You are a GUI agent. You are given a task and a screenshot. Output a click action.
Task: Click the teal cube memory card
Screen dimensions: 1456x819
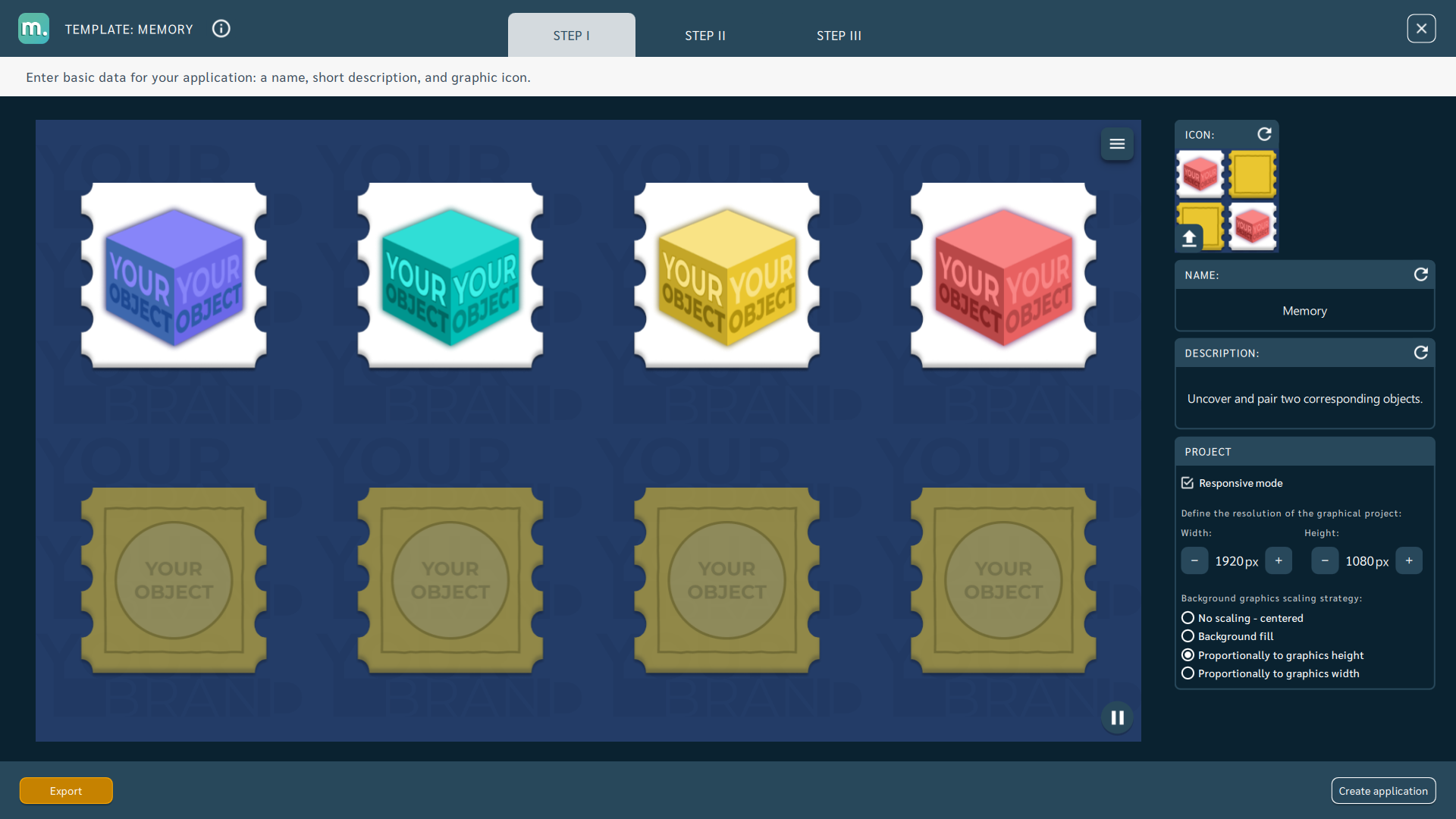(x=450, y=275)
